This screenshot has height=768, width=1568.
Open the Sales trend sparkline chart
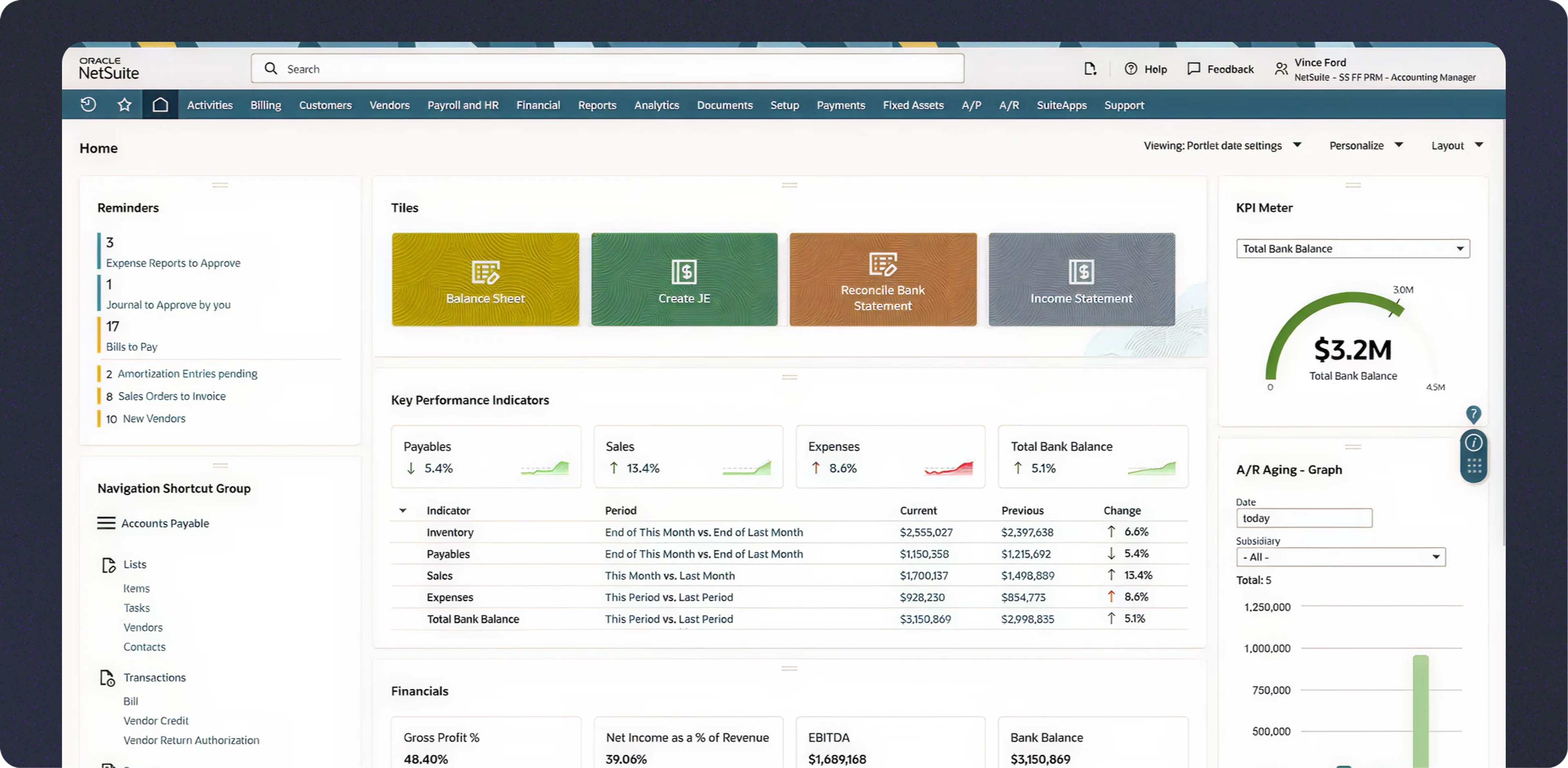(x=747, y=468)
